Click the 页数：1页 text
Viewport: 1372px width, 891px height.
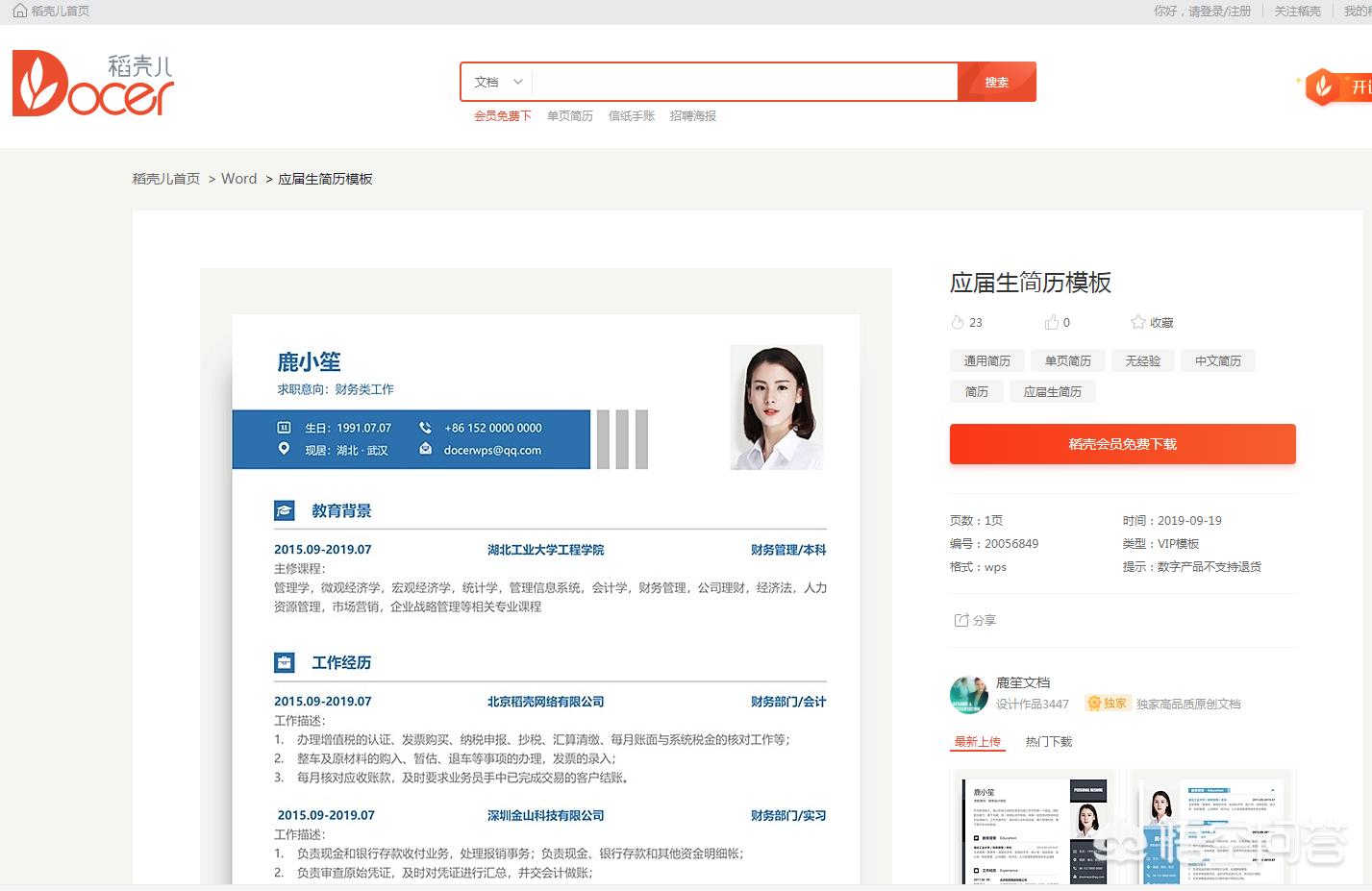[976, 520]
